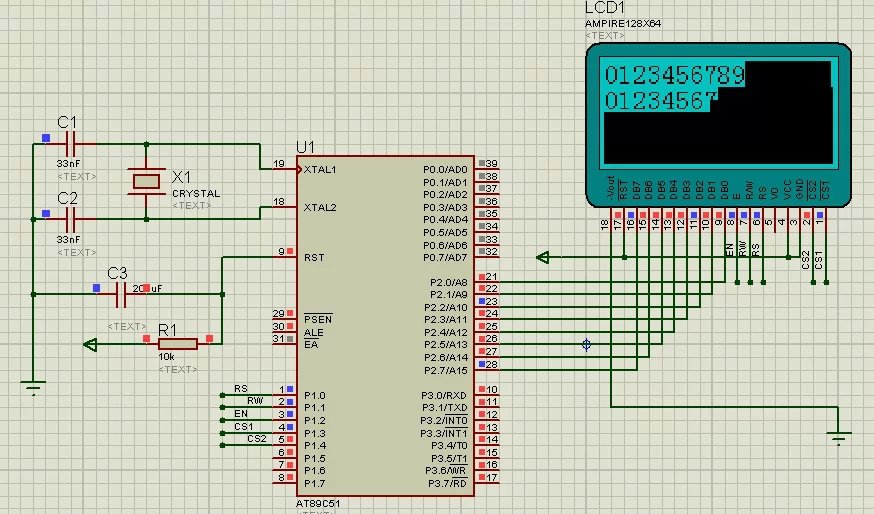Select the RS terminal label at P1.0
Viewport: 874px width, 514px height.
click(240, 388)
